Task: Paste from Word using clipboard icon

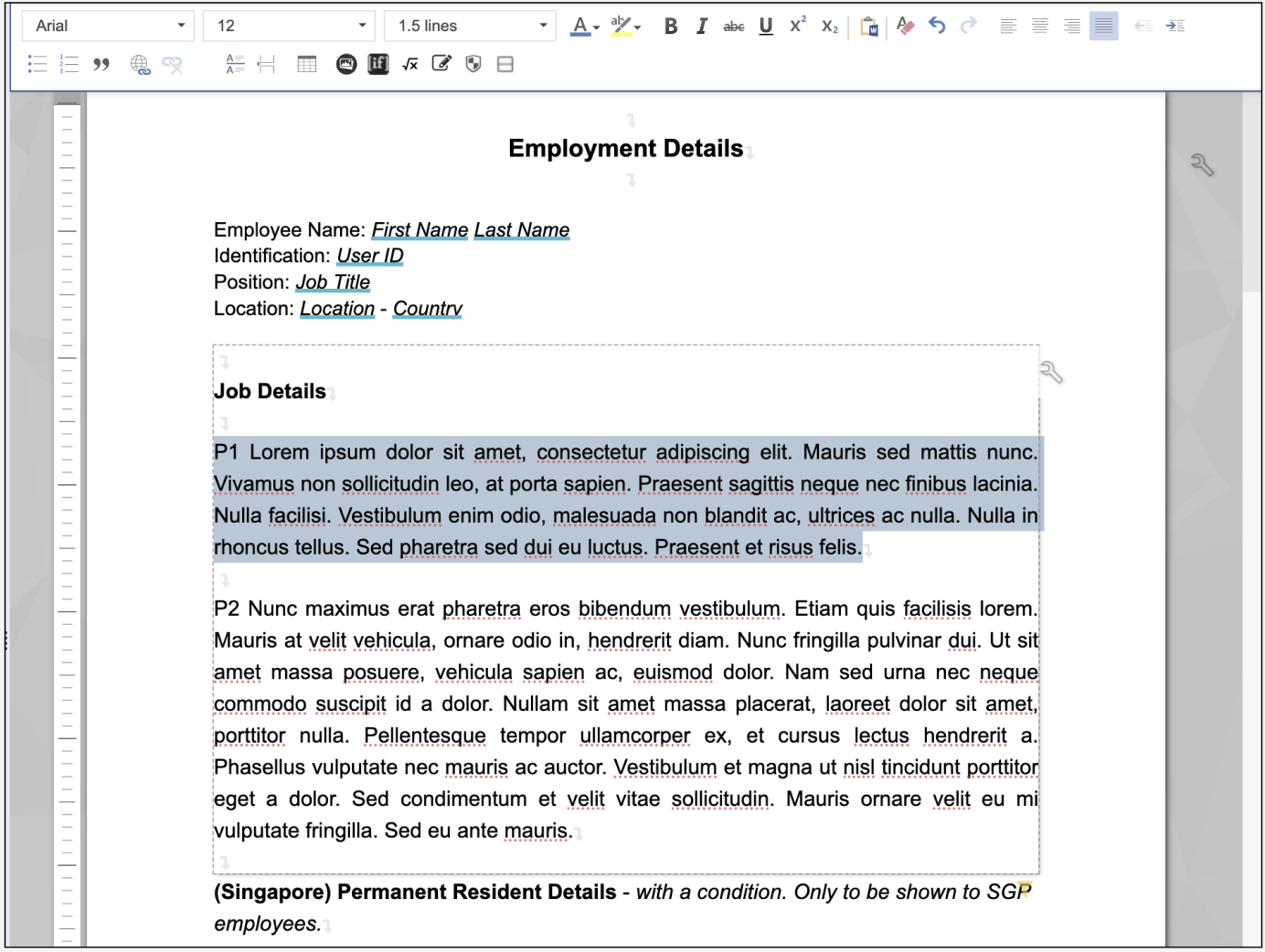Action: coord(869,26)
